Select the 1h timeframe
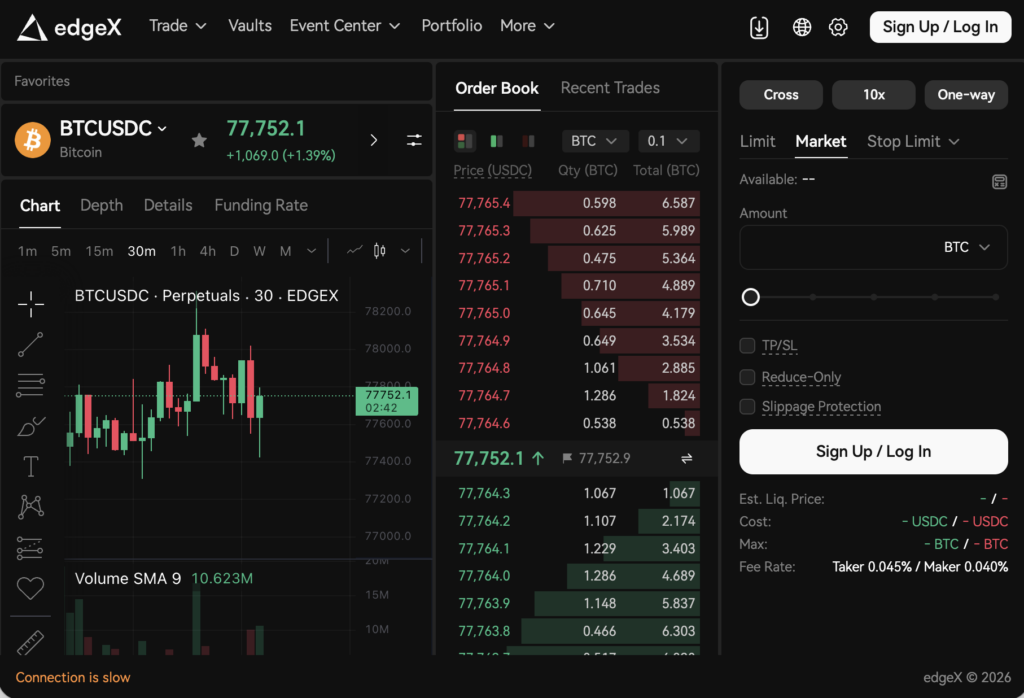Image resolution: width=1024 pixels, height=698 pixels. 178,251
